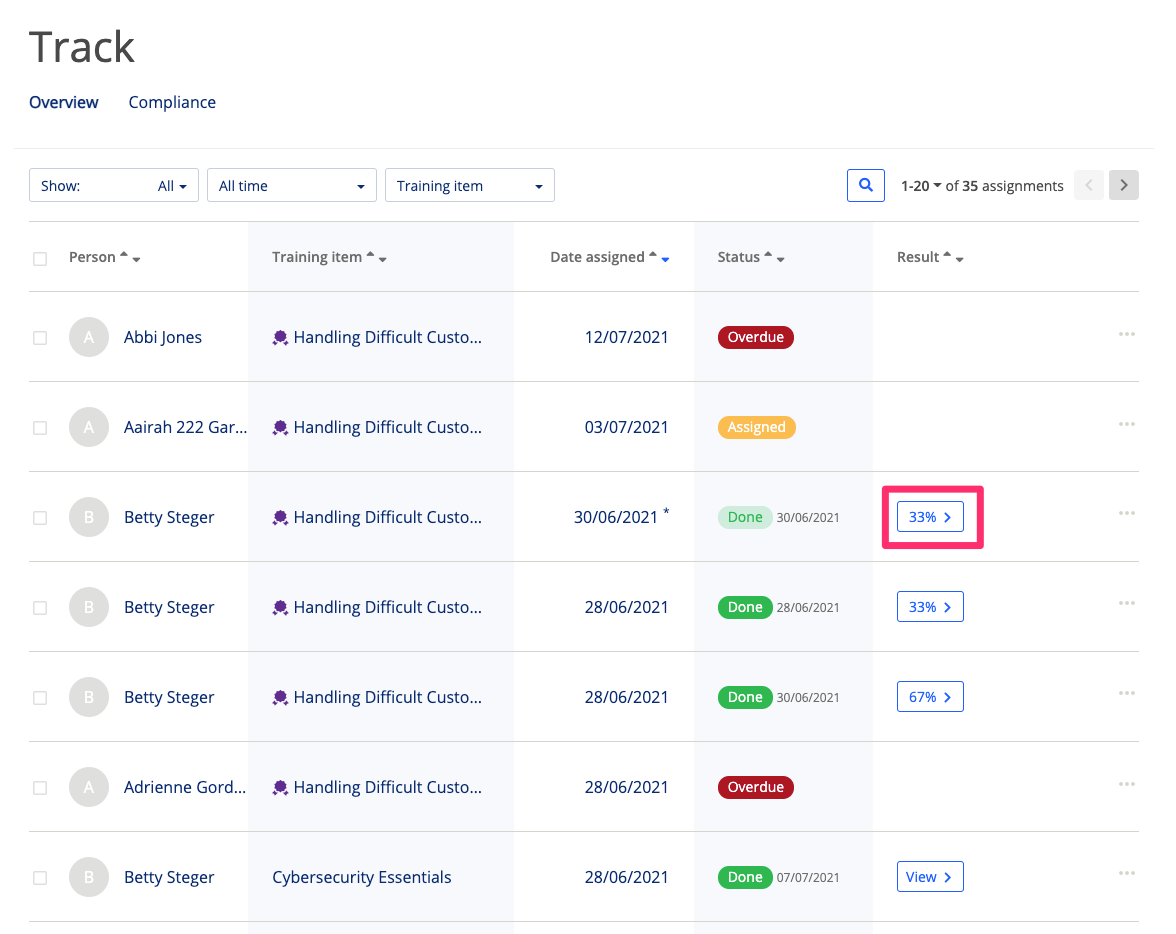Click the date 03/07/2021
Viewport: 1176px width, 934px height.
click(x=626, y=428)
